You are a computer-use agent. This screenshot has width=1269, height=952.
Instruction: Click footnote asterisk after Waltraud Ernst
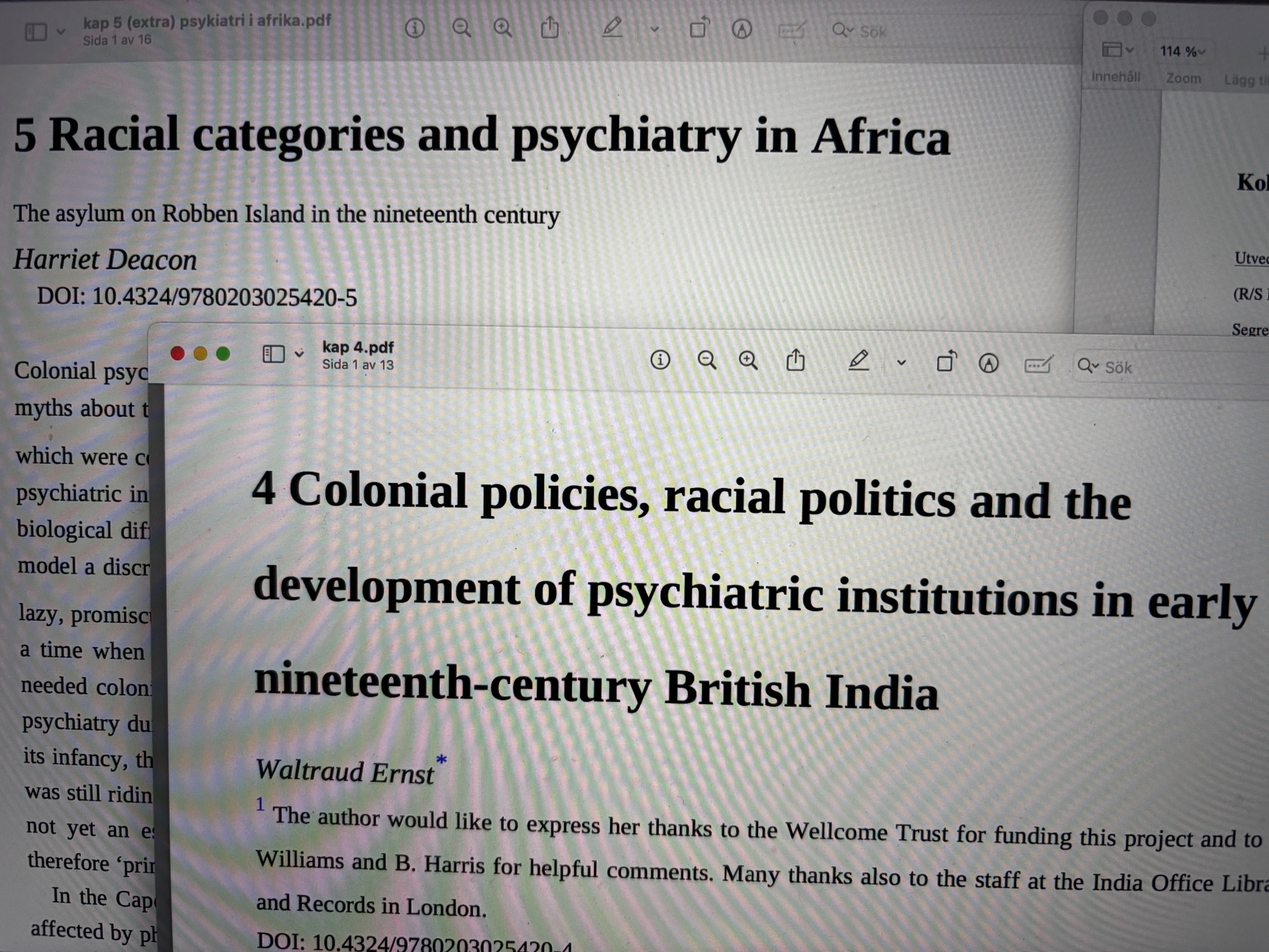click(441, 759)
